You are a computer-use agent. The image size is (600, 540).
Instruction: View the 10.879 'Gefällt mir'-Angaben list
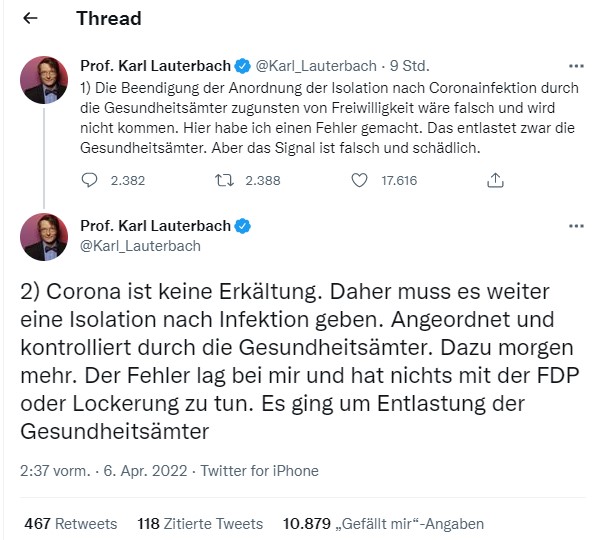point(384,523)
